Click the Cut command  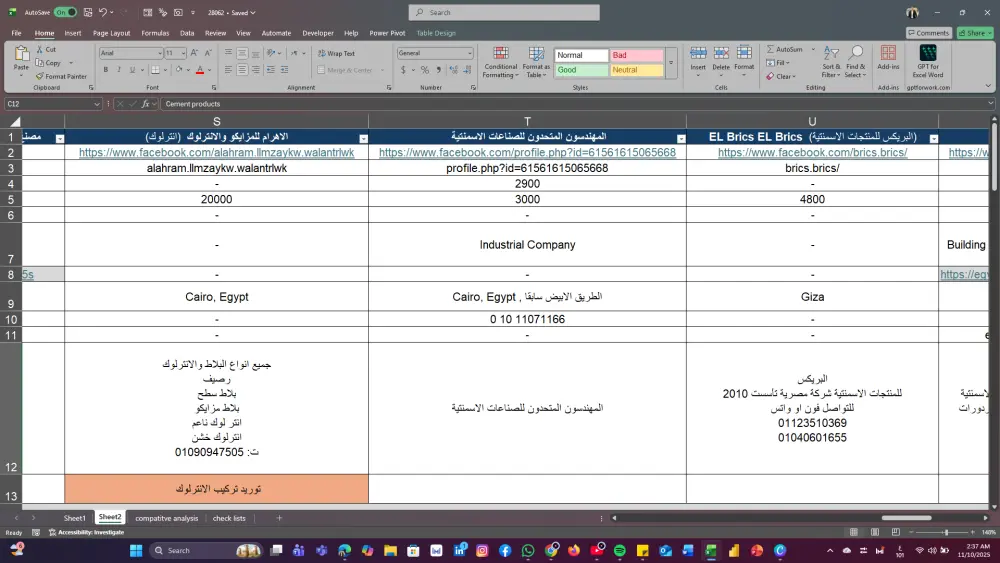(46, 49)
